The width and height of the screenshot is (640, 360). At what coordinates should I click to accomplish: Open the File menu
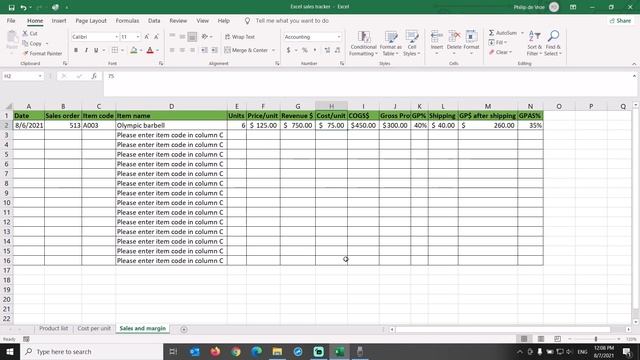[11, 21]
